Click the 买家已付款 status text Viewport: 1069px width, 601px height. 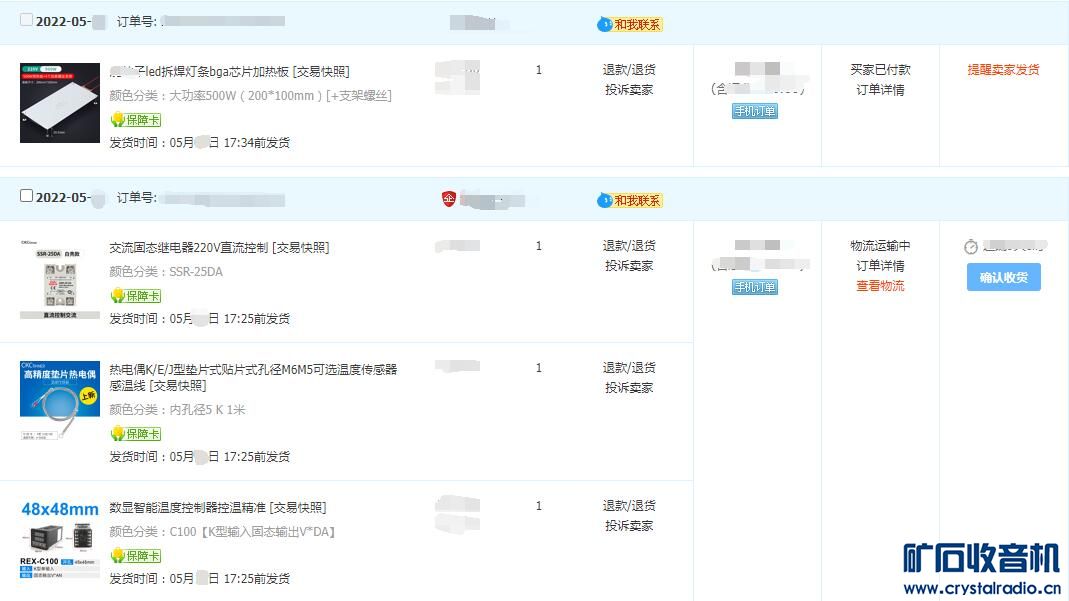click(880, 70)
